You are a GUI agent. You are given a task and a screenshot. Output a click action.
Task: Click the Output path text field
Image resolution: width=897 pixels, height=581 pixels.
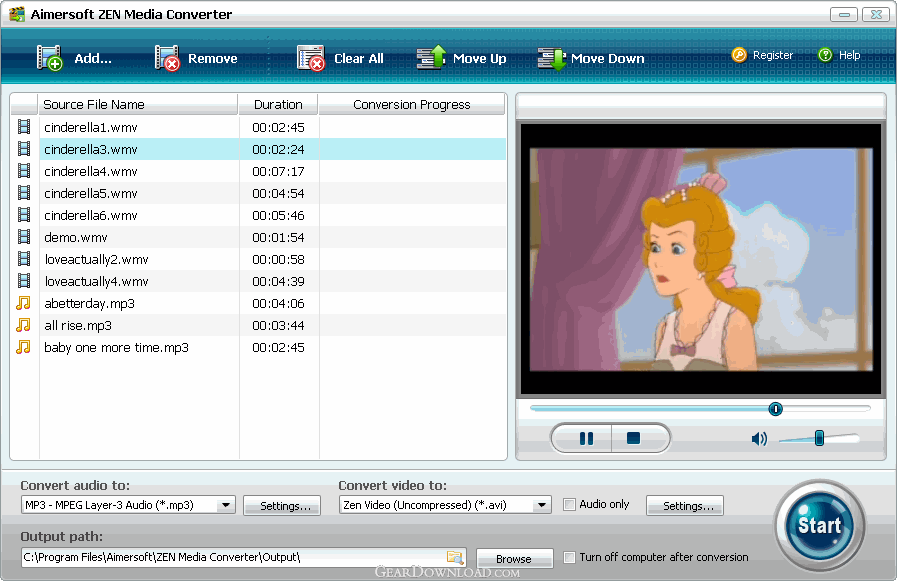244,557
